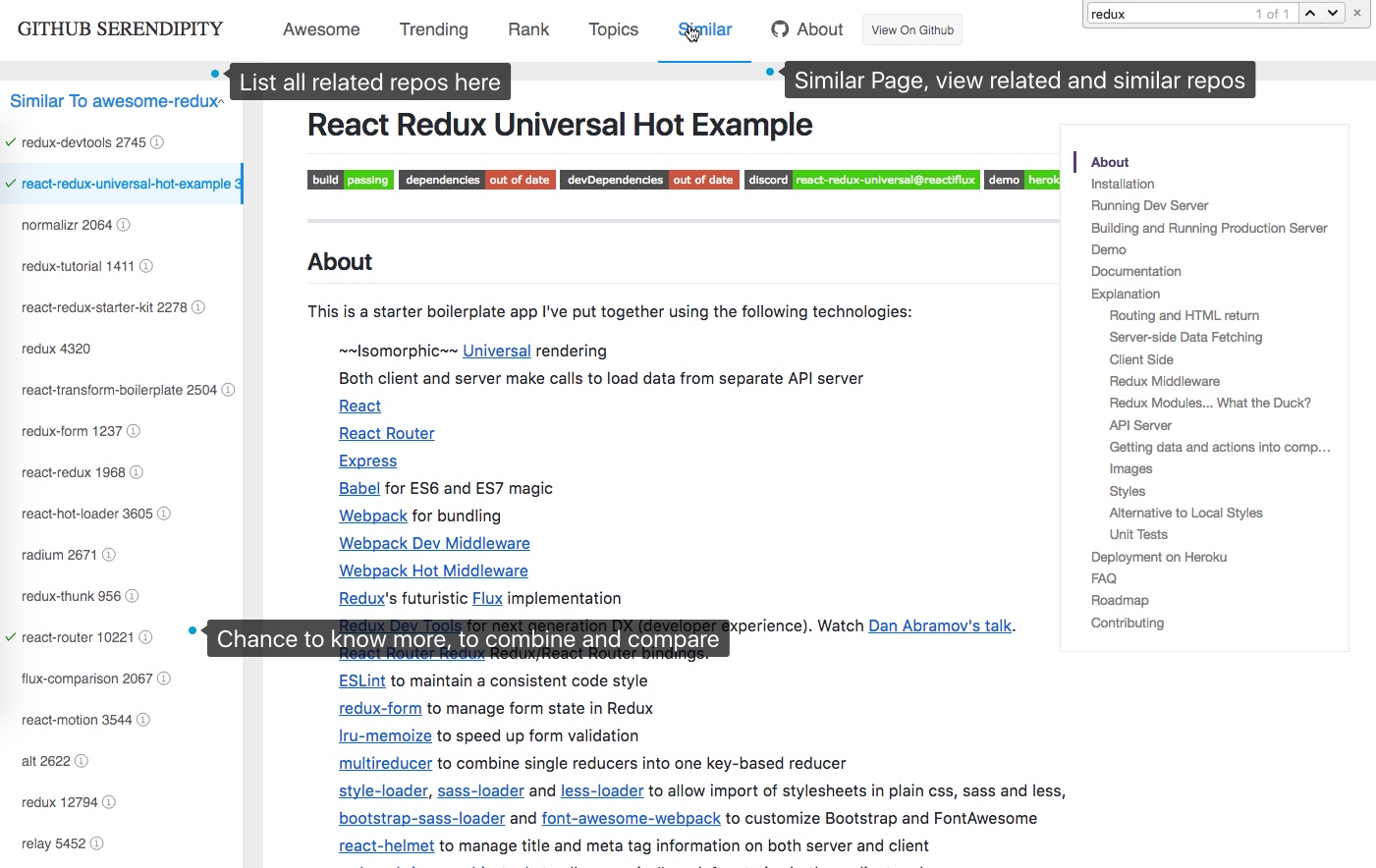This screenshot has height=868, width=1376.
Task: Open the React Router link
Action: (x=387, y=433)
